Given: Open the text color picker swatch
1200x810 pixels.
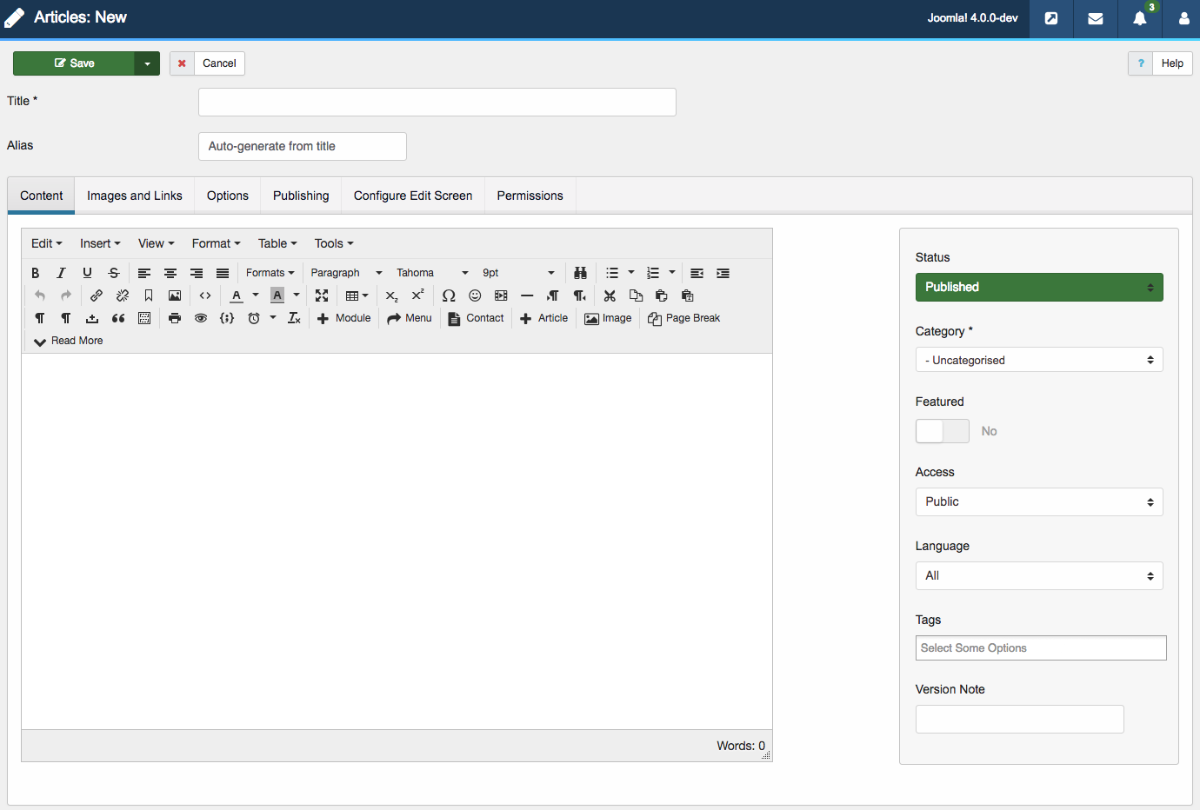Looking at the screenshot, I should [x=238, y=295].
